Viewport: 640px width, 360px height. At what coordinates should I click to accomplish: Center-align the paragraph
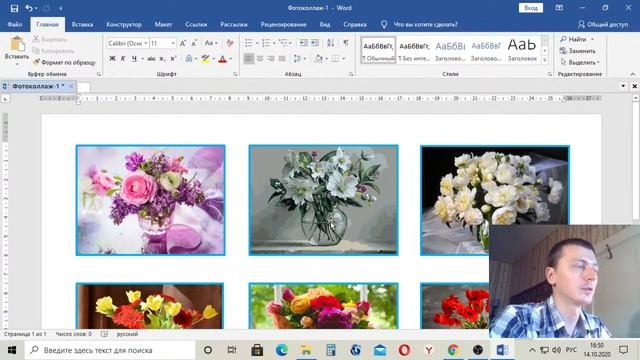point(260,59)
